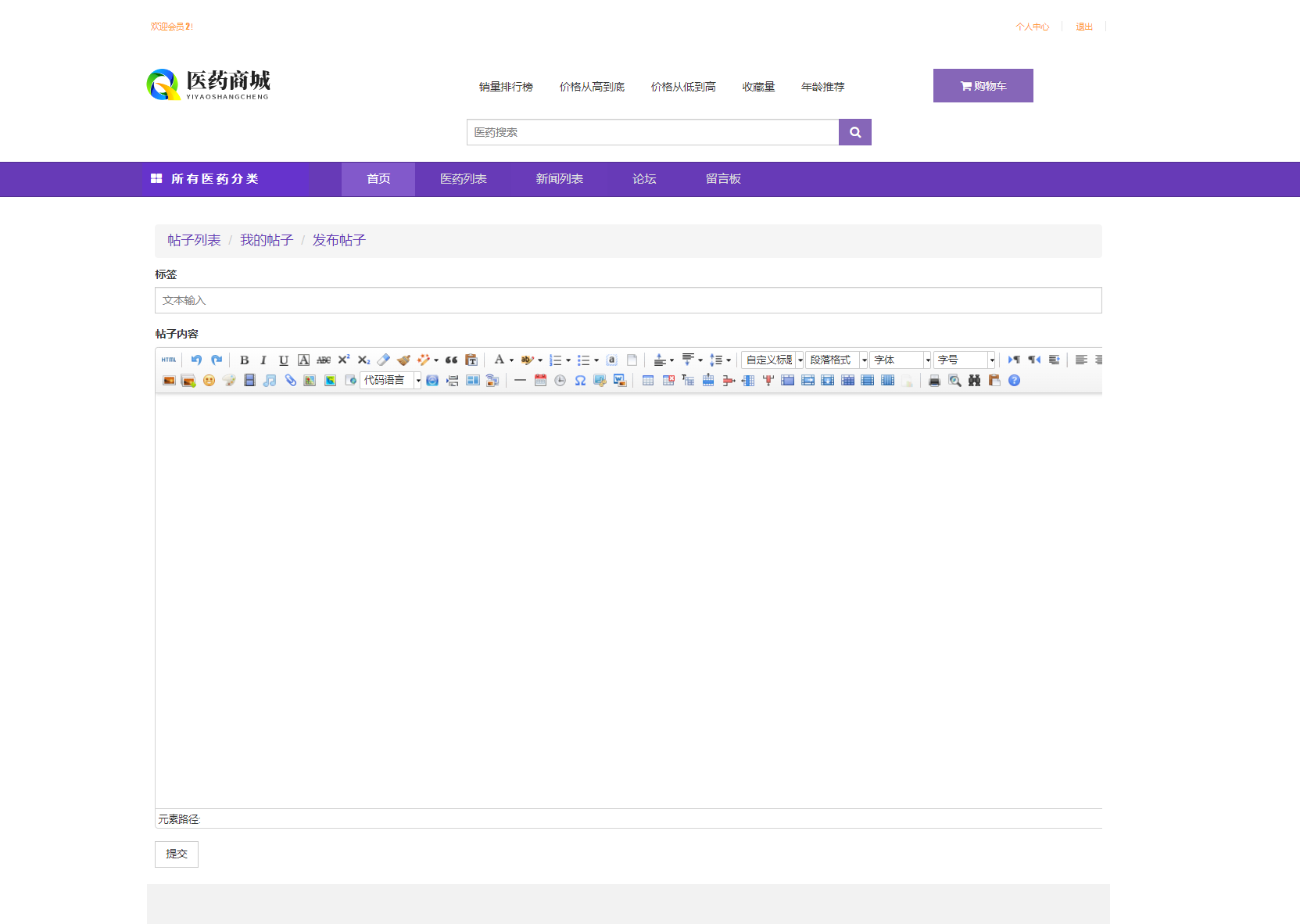Insert a special character using the Ω icon
This screenshot has width=1300, height=924.
[x=580, y=381]
